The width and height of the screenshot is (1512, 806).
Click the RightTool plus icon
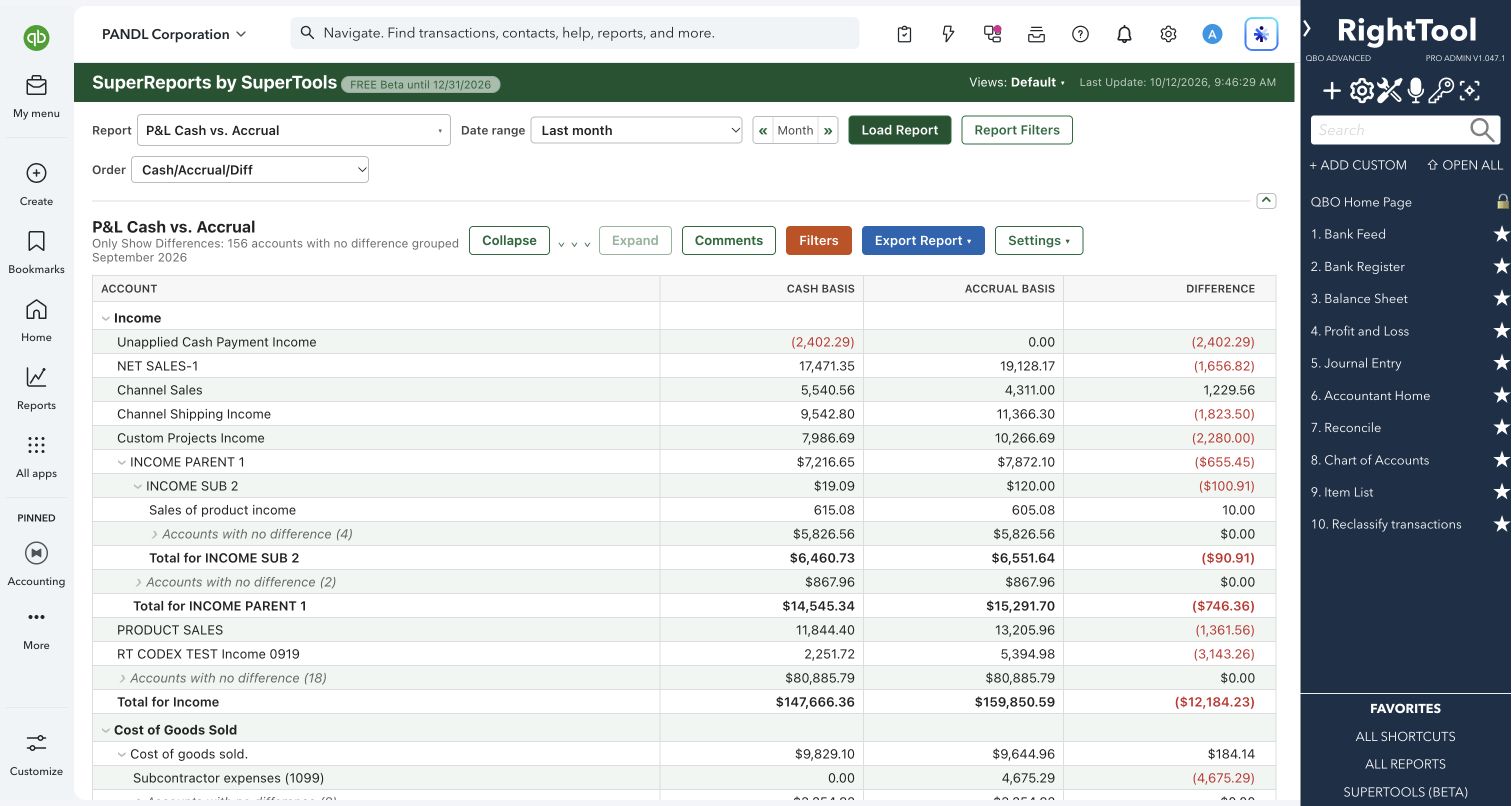[x=1332, y=92]
